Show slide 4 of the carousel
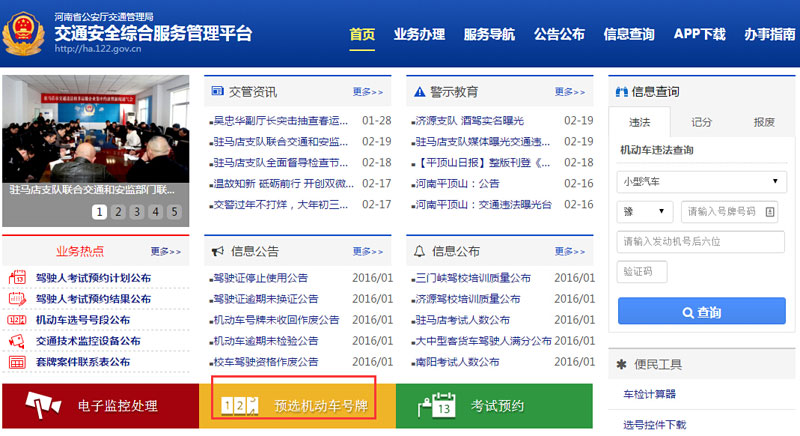The image size is (800, 436). point(156,212)
